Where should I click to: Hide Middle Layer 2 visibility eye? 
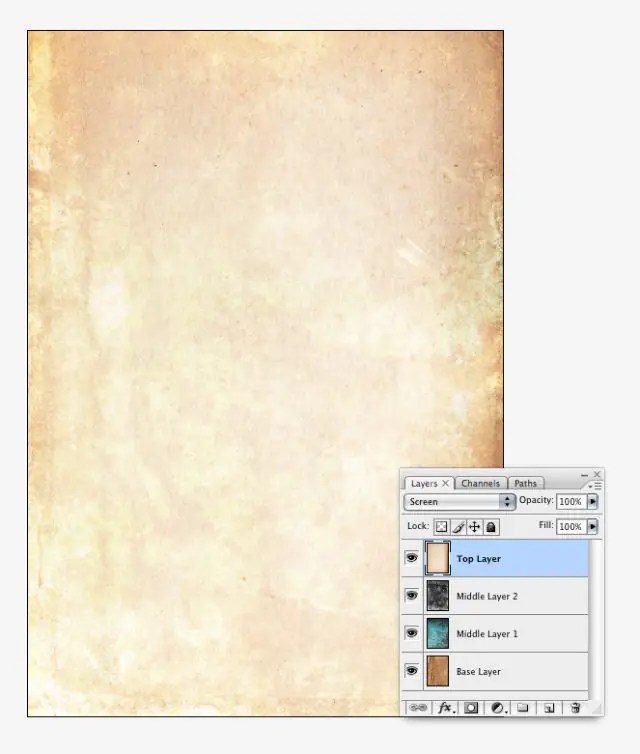coord(412,595)
